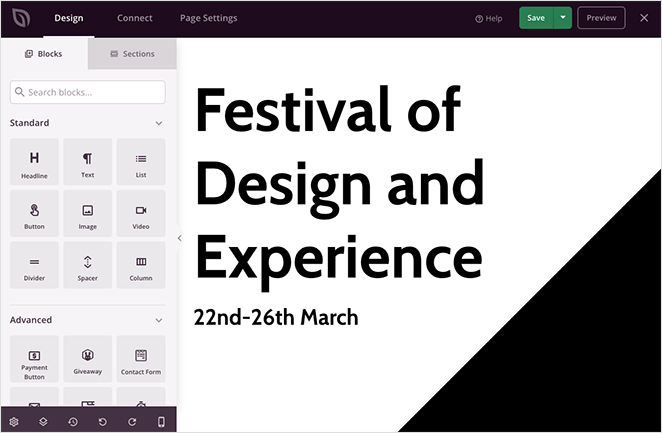Select the Video block

pos(141,213)
